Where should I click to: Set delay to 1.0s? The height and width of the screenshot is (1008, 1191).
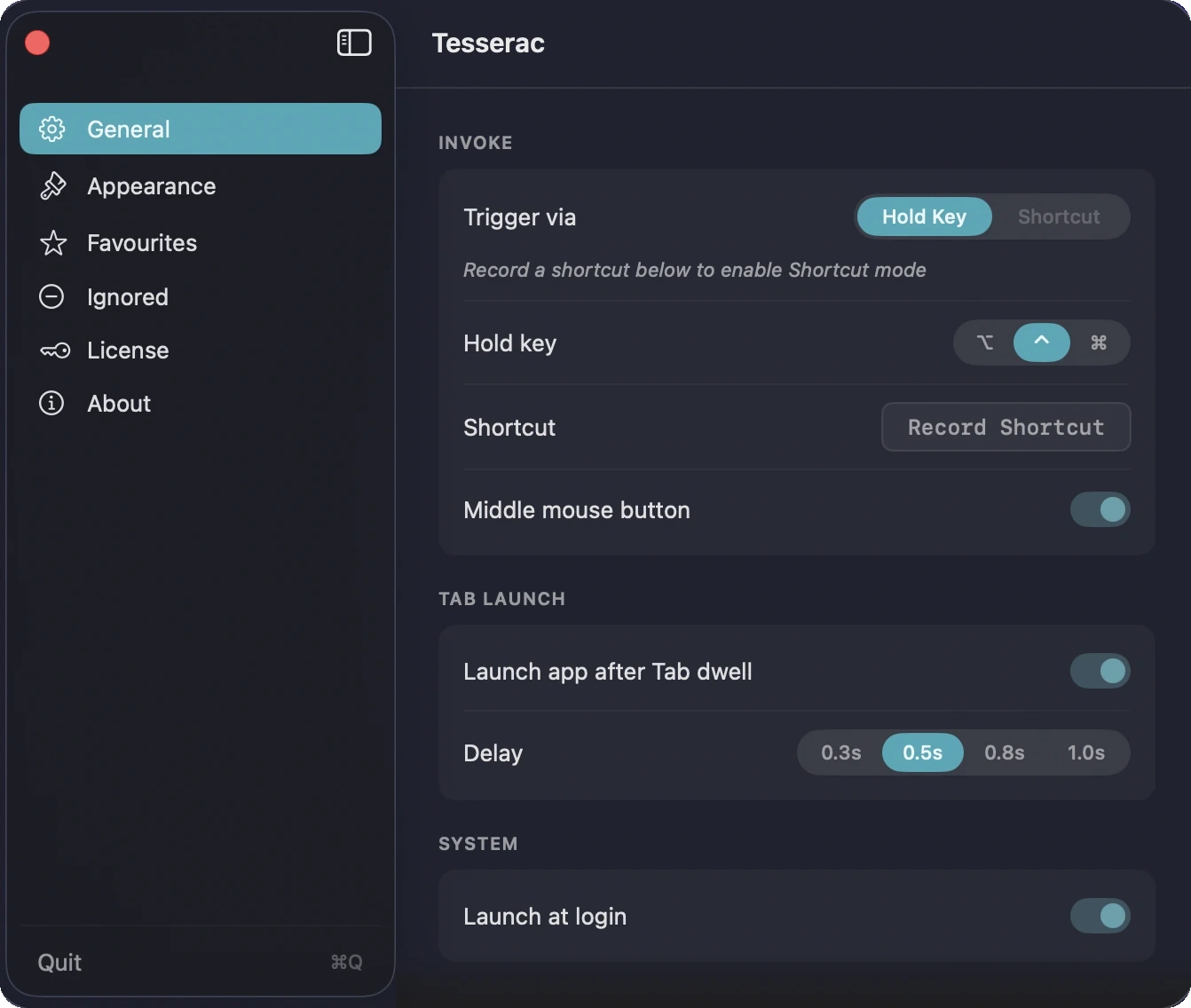point(1086,752)
